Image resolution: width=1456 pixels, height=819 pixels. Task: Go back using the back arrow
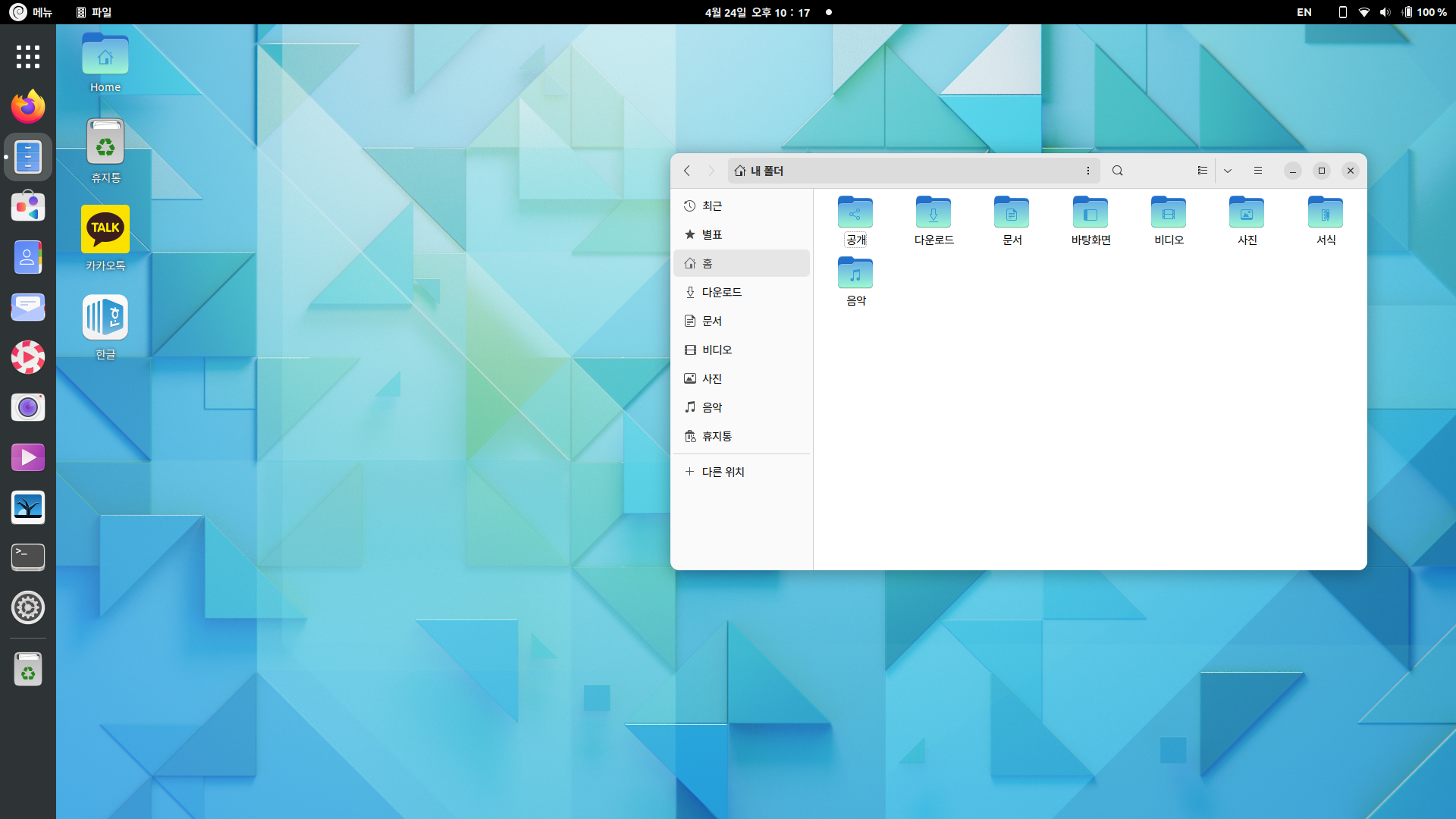[x=687, y=171]
